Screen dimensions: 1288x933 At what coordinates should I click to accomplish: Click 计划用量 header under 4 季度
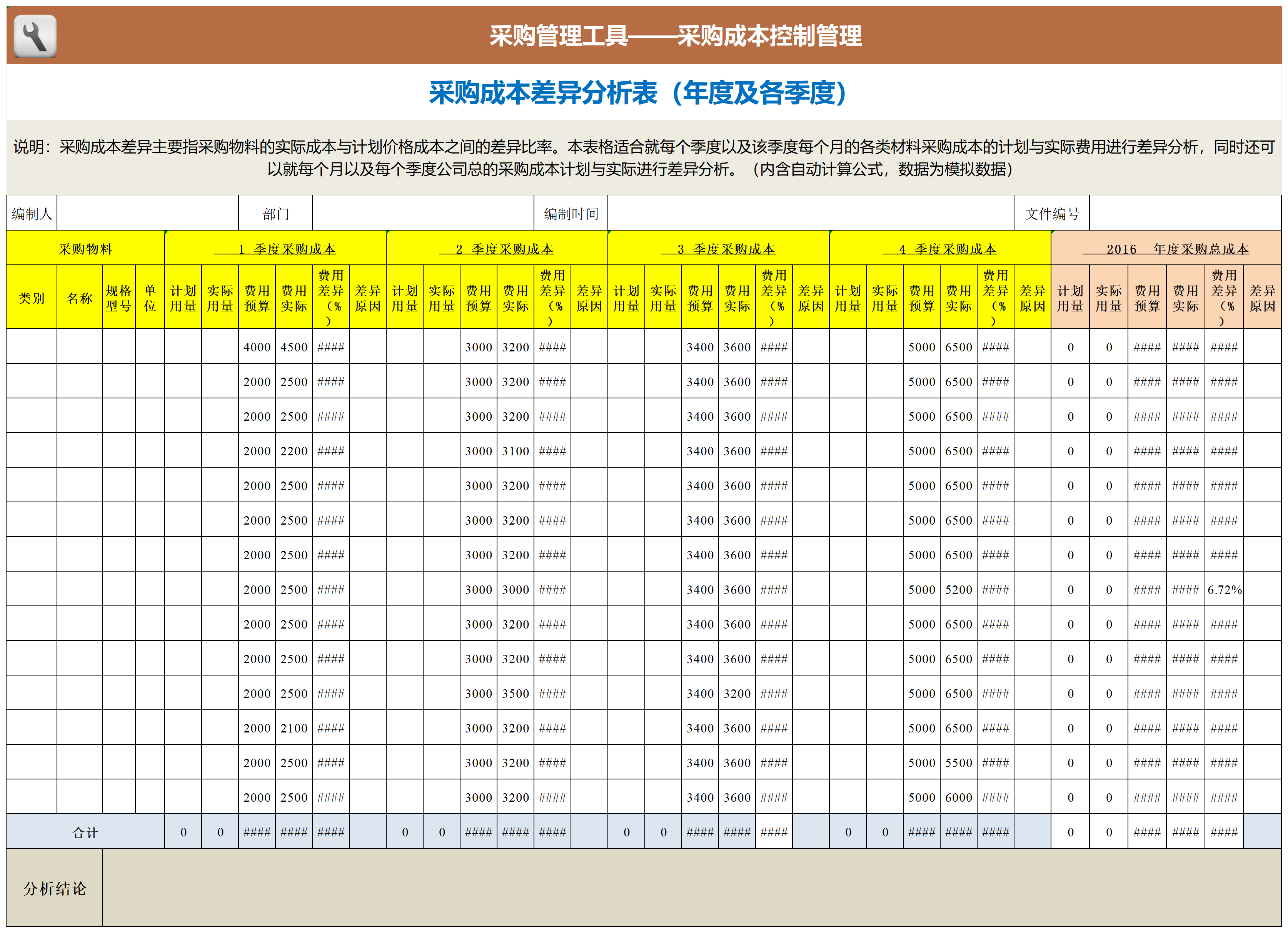pyautogui.click(x=848, y=297)
